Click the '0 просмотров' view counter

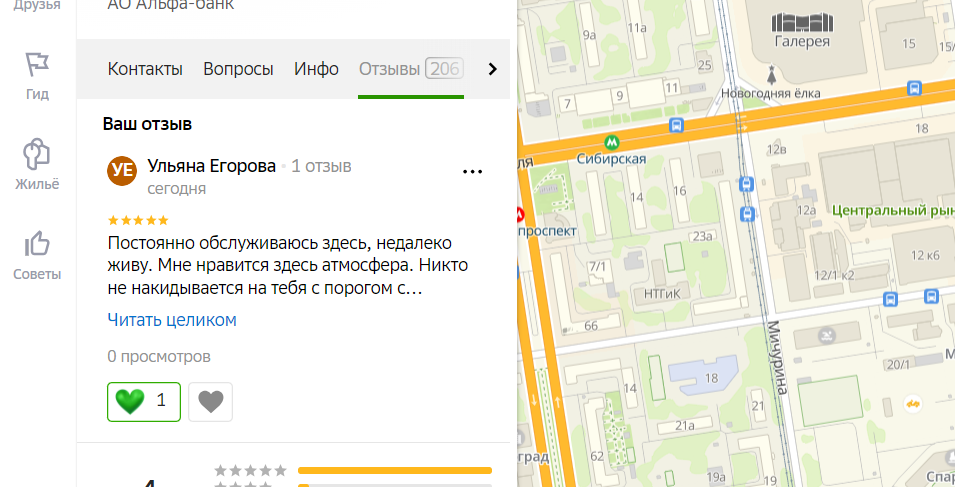coord(159,356)
